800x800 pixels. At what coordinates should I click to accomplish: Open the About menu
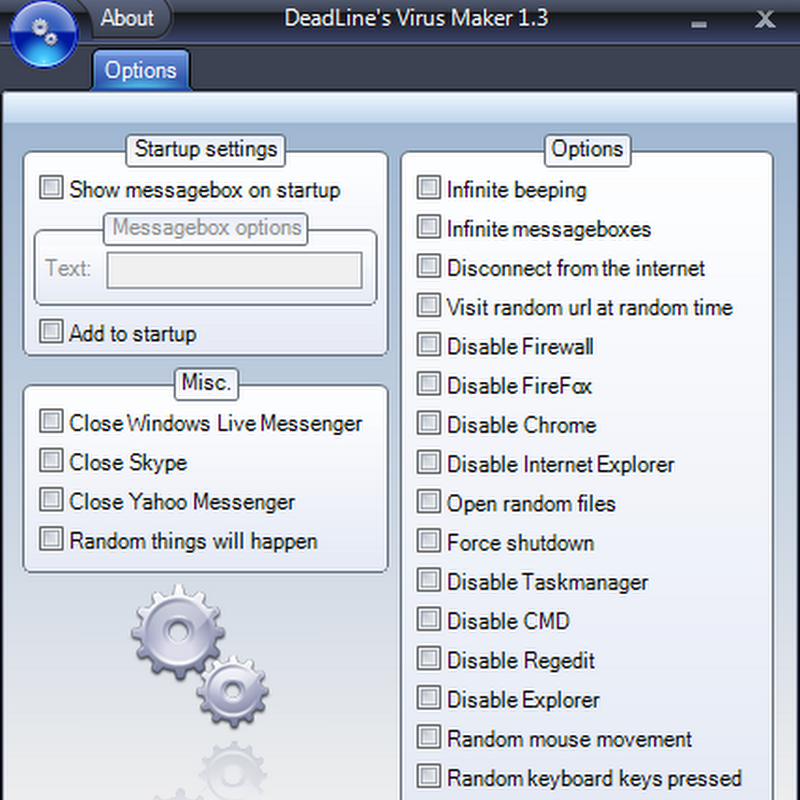128,18
